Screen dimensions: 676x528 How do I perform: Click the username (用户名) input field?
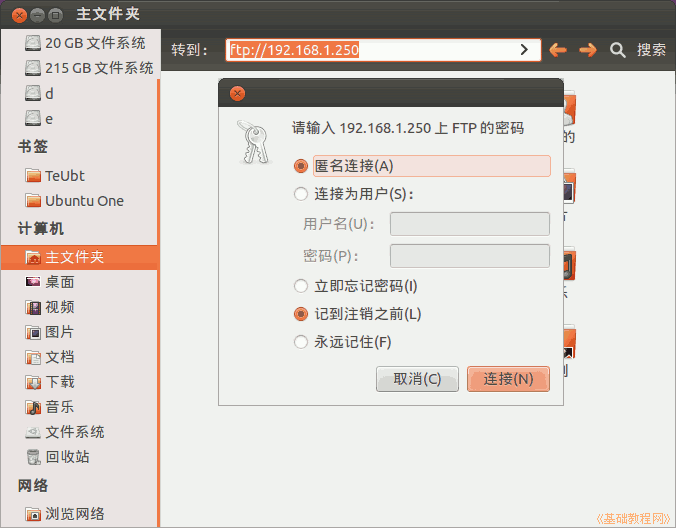click(x=469, y=224)
